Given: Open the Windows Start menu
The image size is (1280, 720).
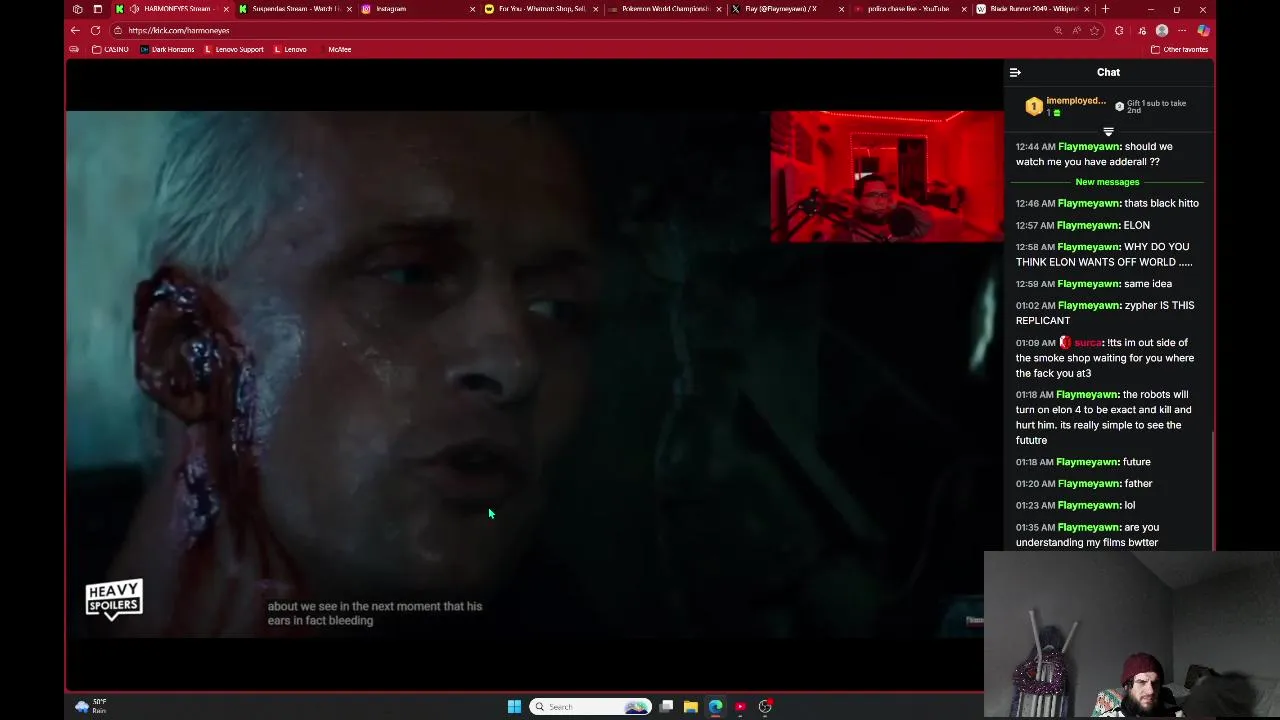Looking at the screenshot, I should point(514,706).
